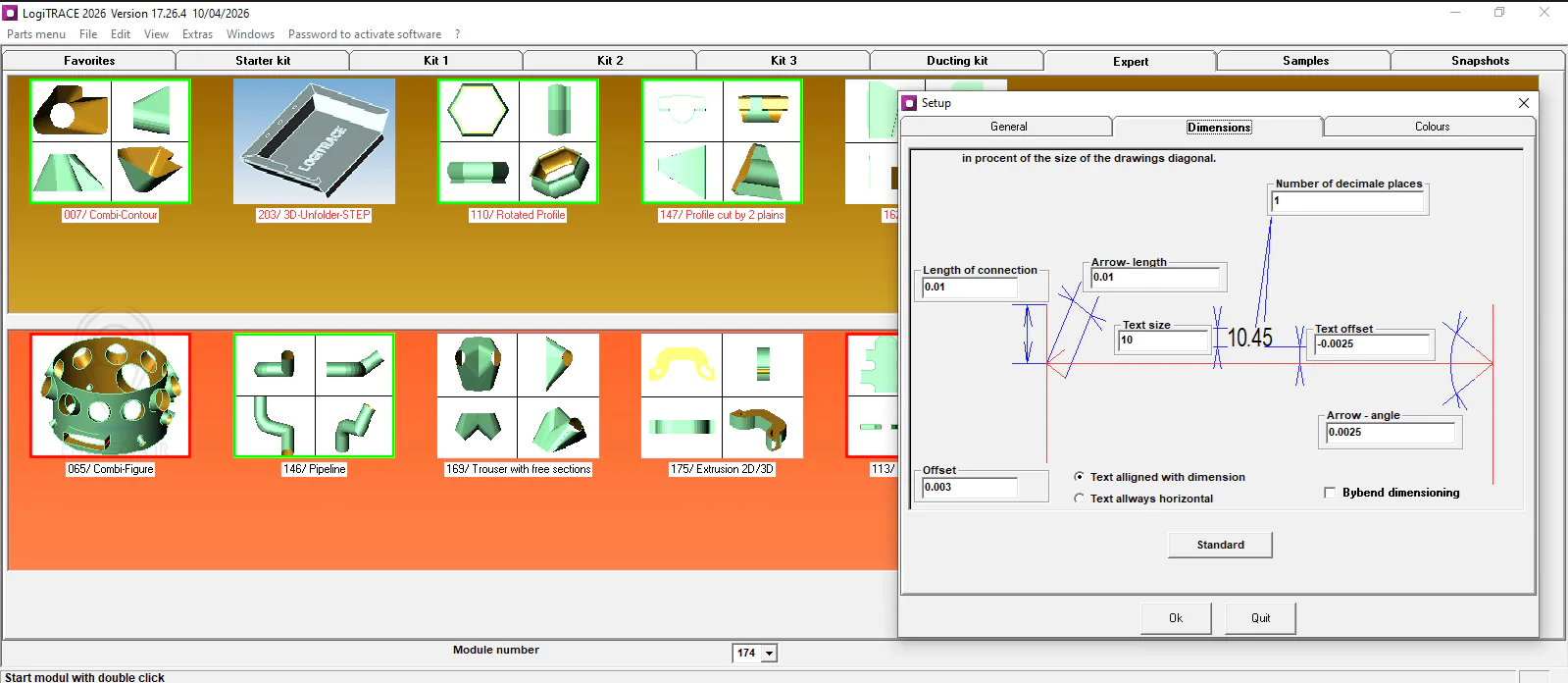Switch to the Snapshots tab
Screen dimensions: 1568x683
(x=1480, y=61)
